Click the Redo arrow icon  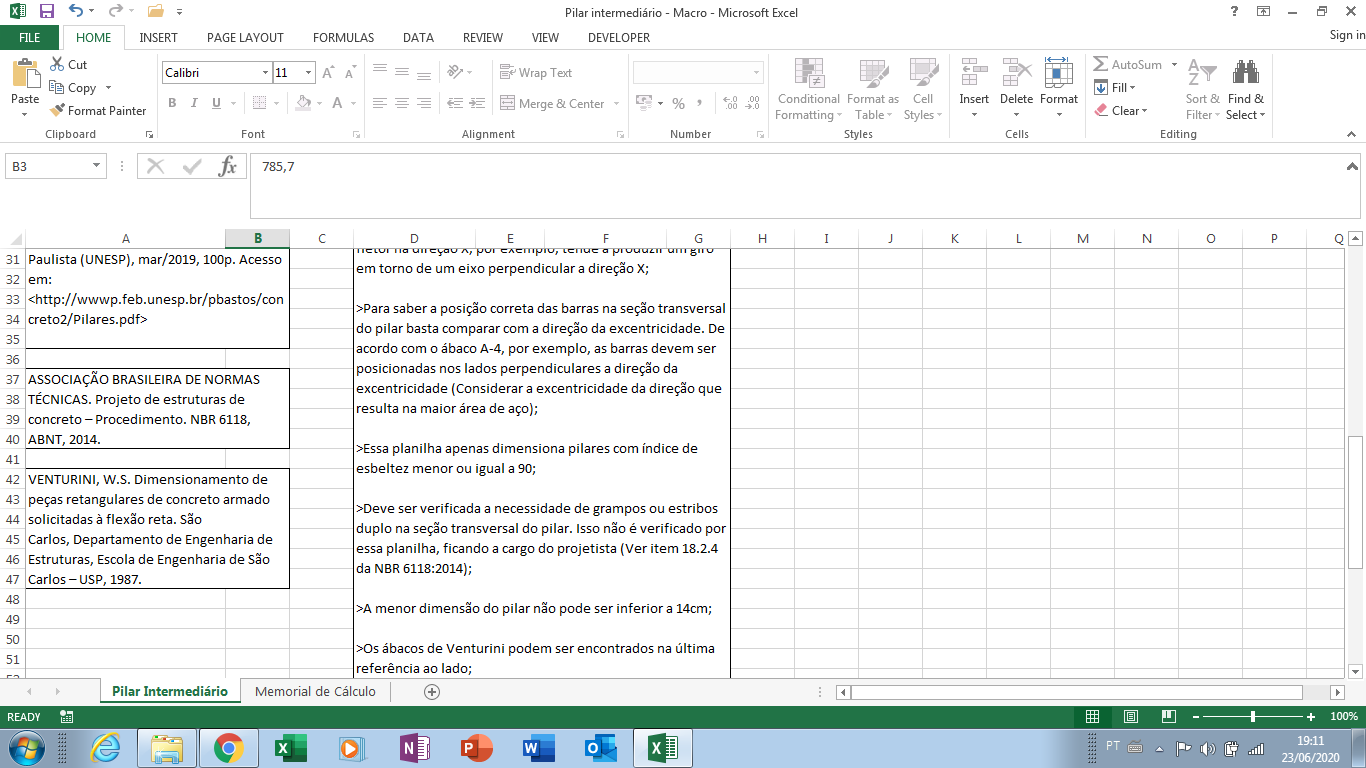click(x=115, y=12)
